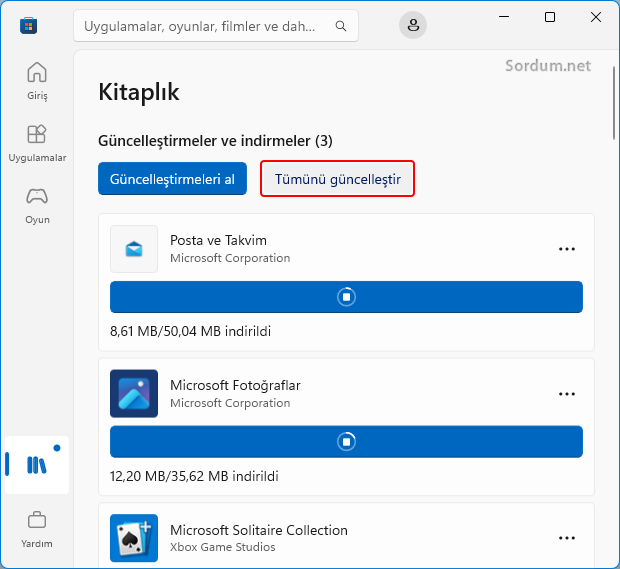Click the Güncelleştirmeler ve indirmeler (3) heading
The width and height of the screenshot is (620, 569).
215,141
